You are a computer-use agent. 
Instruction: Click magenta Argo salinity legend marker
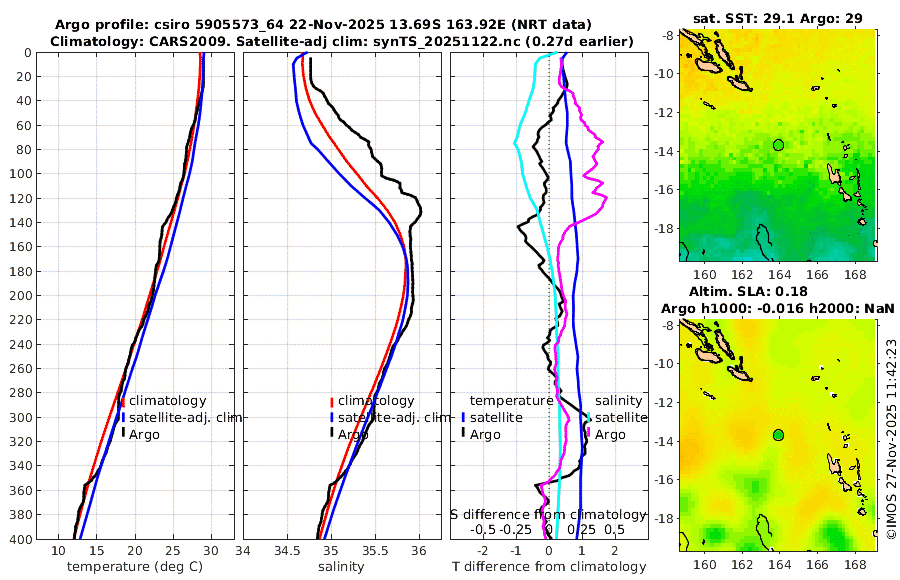pos(588,432)
